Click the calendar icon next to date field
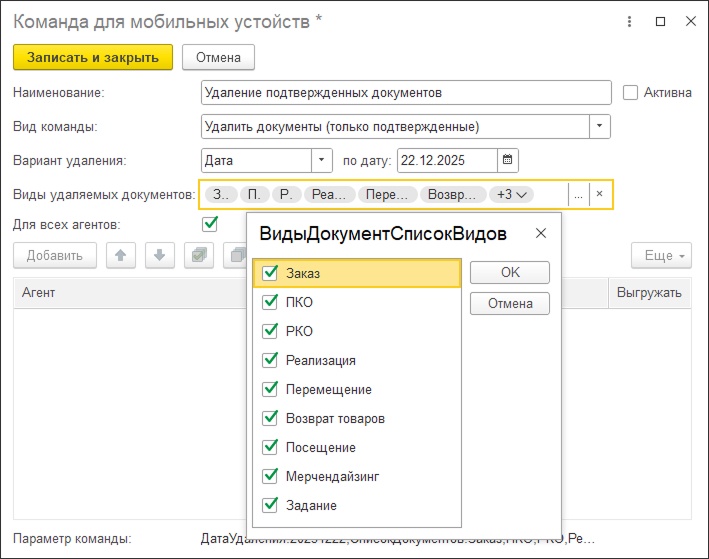Viewport: 709px width, 559px height. point(508,160)
